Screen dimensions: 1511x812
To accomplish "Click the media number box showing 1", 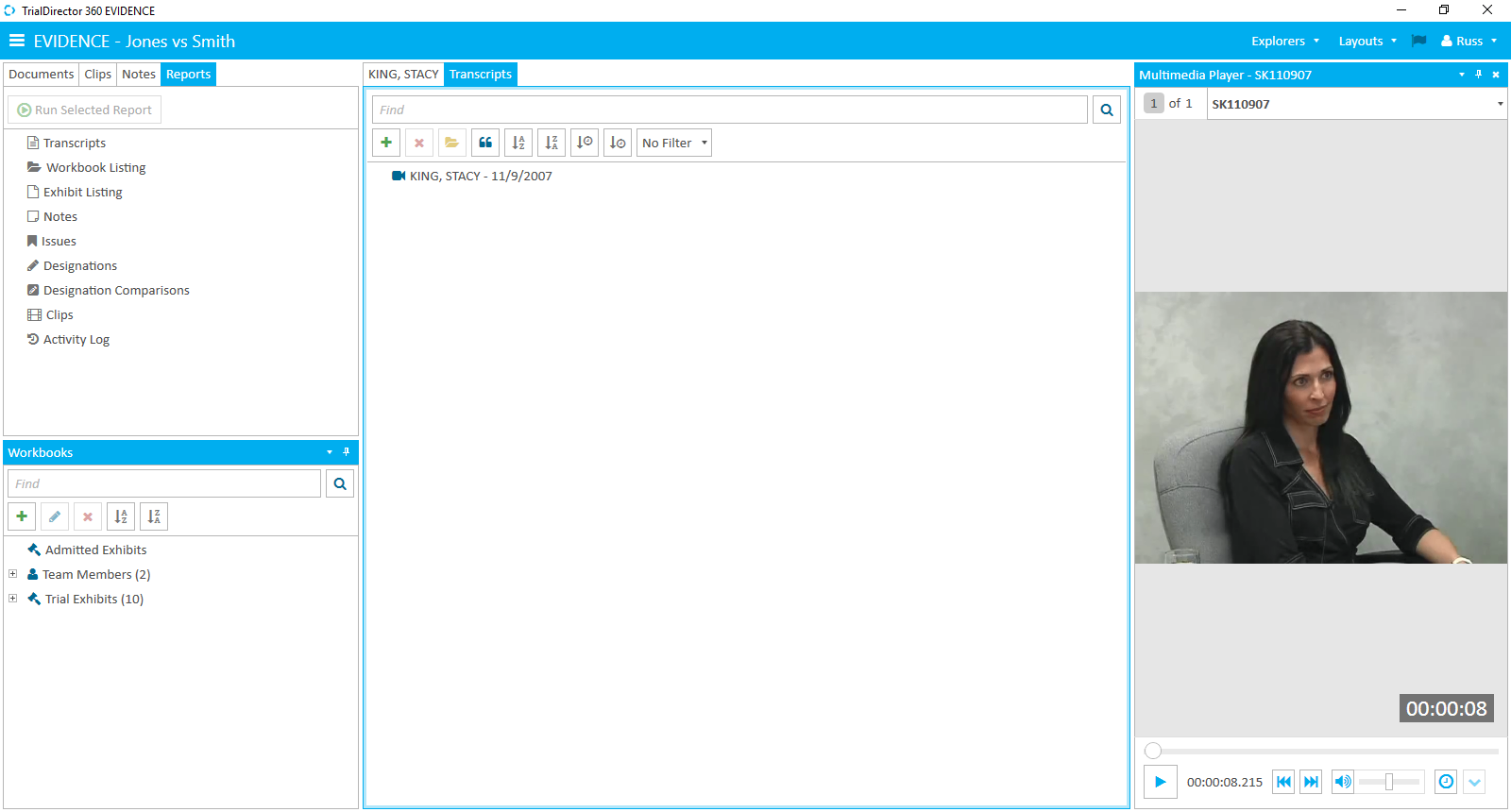I will [x=1153, y=103].
